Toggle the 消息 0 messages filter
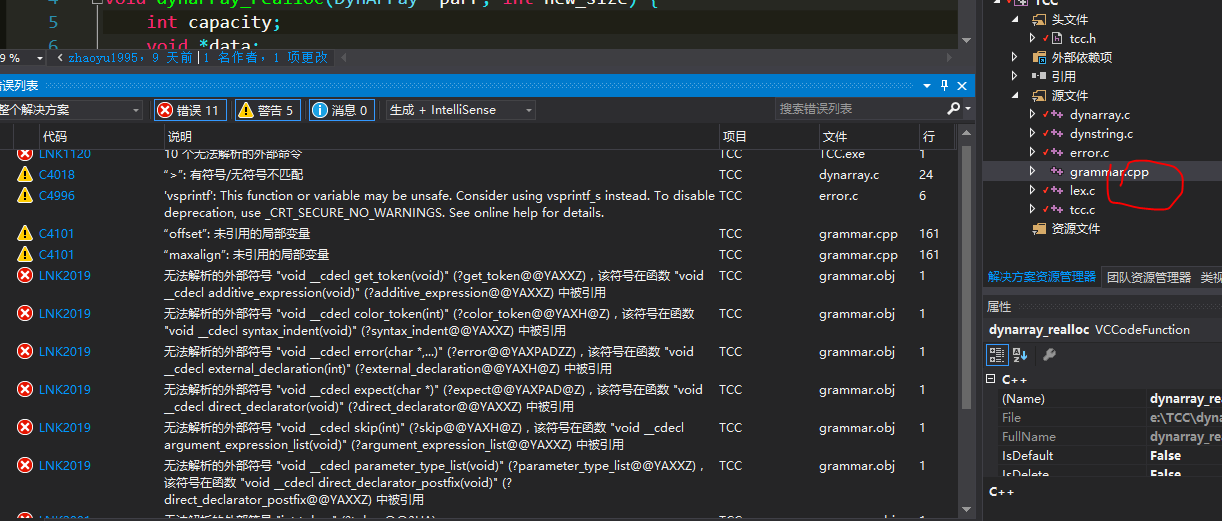 click(x=341, y=110)
